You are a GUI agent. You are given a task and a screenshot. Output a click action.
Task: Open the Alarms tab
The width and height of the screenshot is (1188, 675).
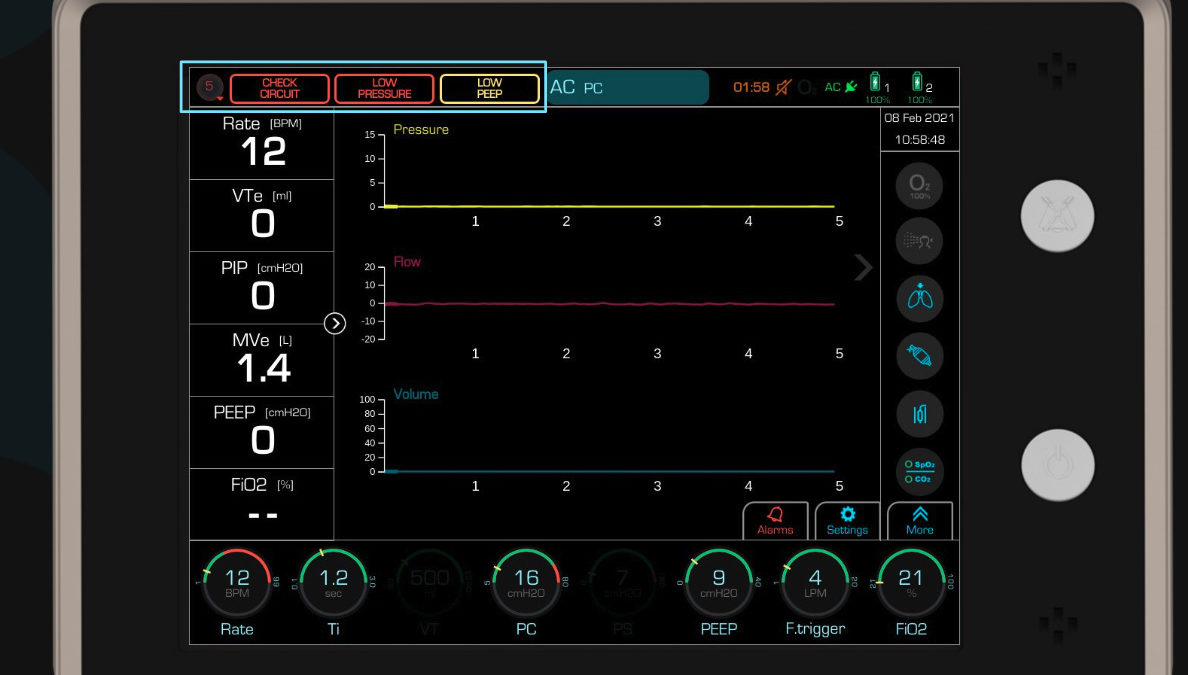[x=775, y=521]
